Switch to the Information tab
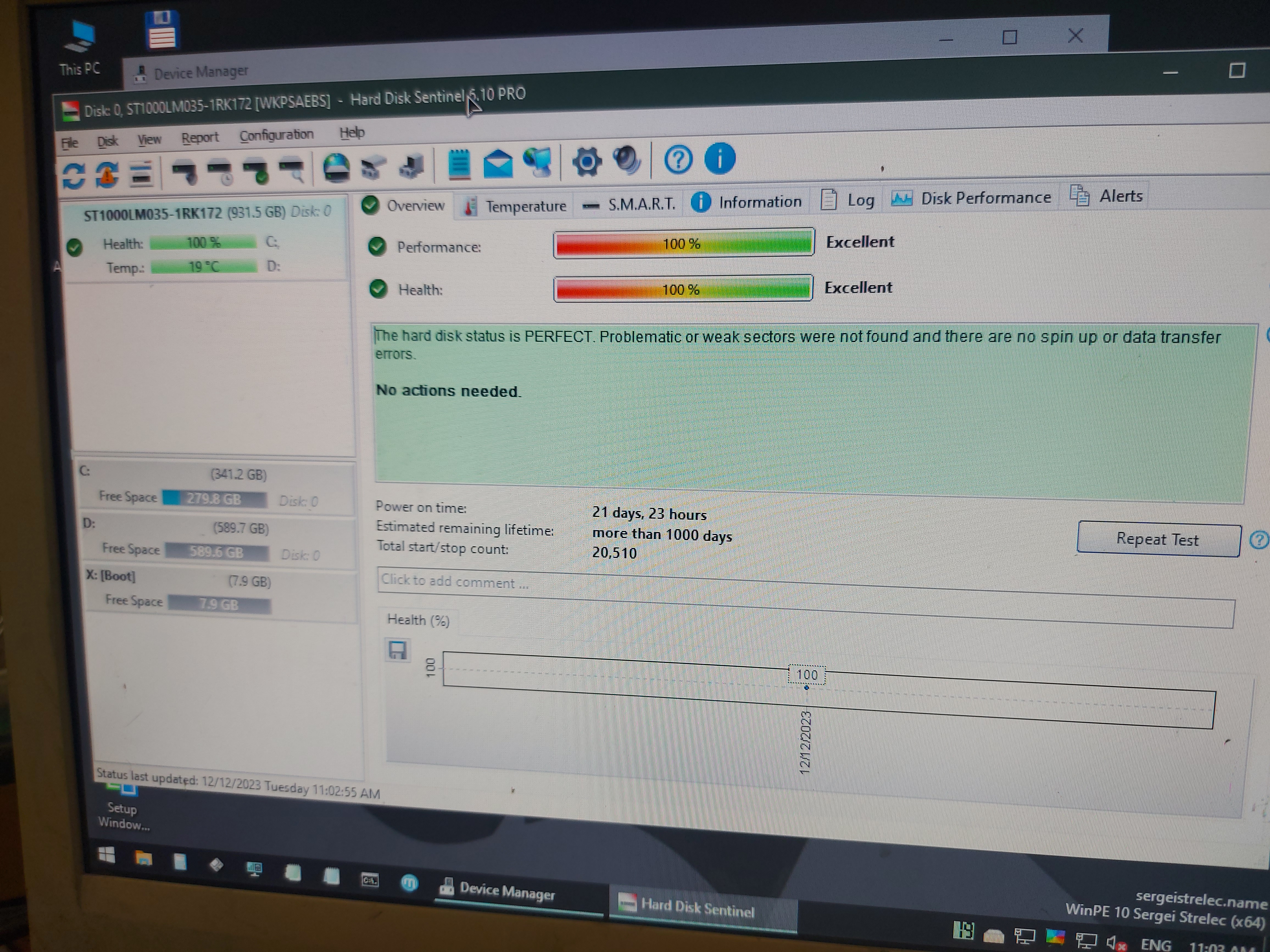Viewport: 1270px width, 952px height. pos(747,202)
